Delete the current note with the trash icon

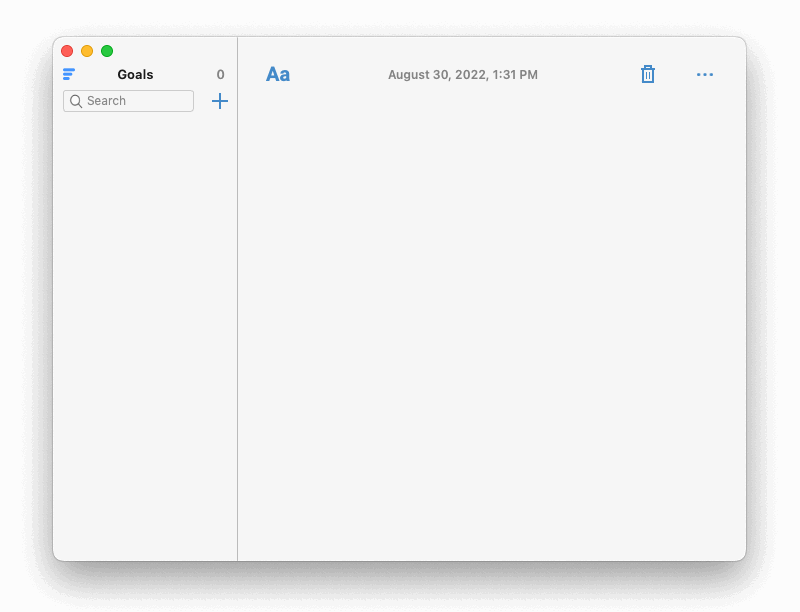[648, 74]
